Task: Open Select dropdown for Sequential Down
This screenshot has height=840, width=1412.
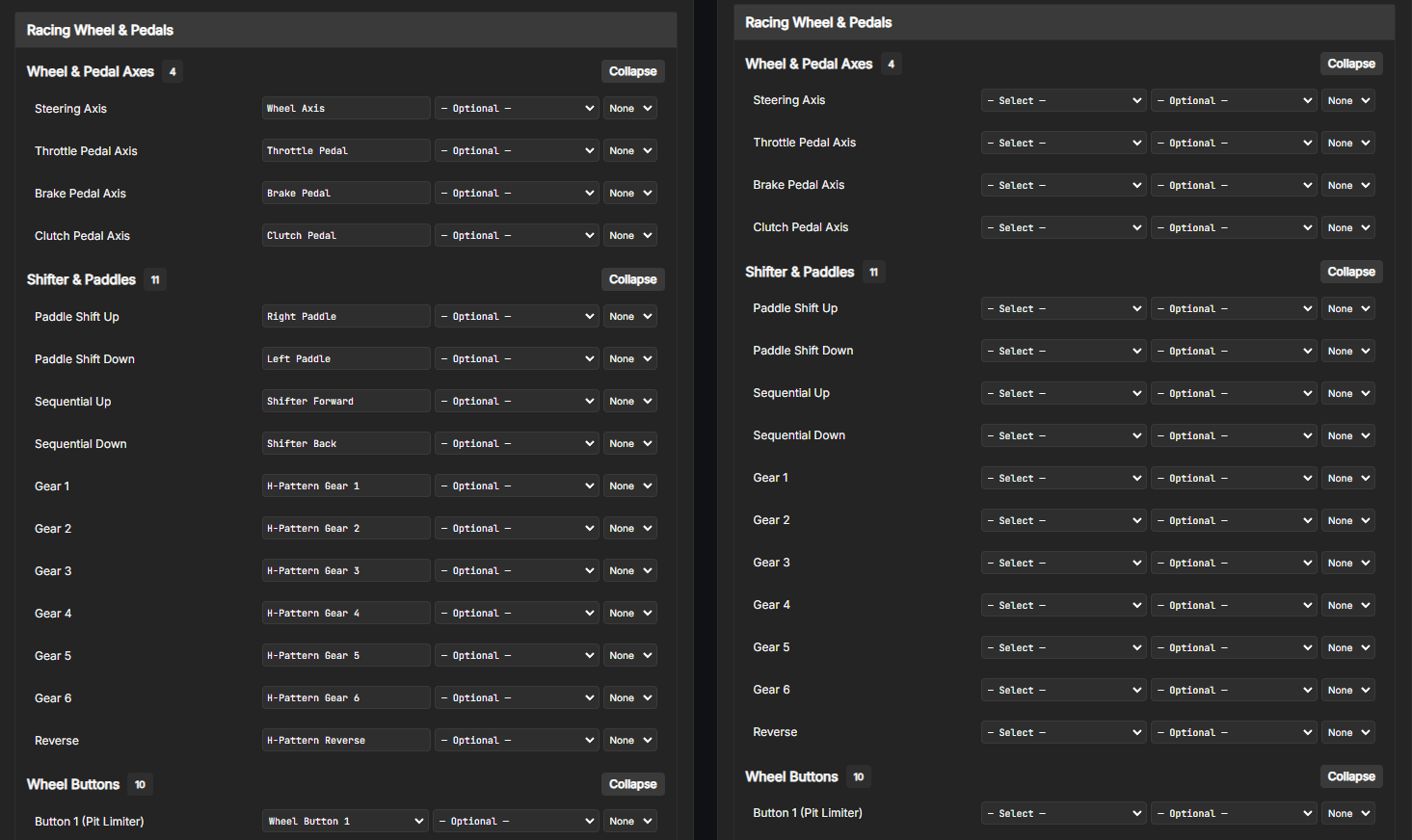Action: point(1064,435)
